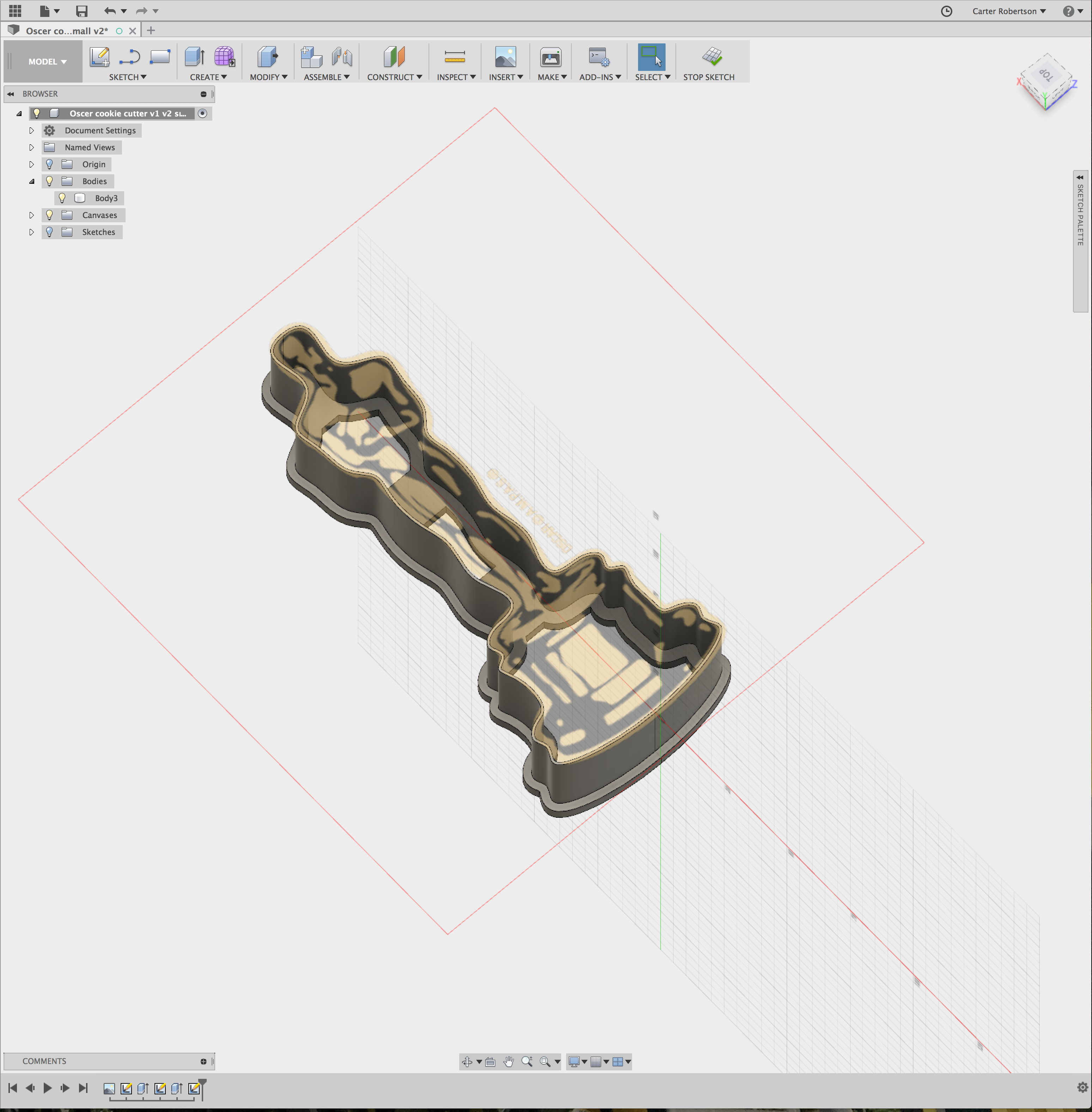Add a new document tab
This screenshot has width=1092, height=1112.
(151, 30)
